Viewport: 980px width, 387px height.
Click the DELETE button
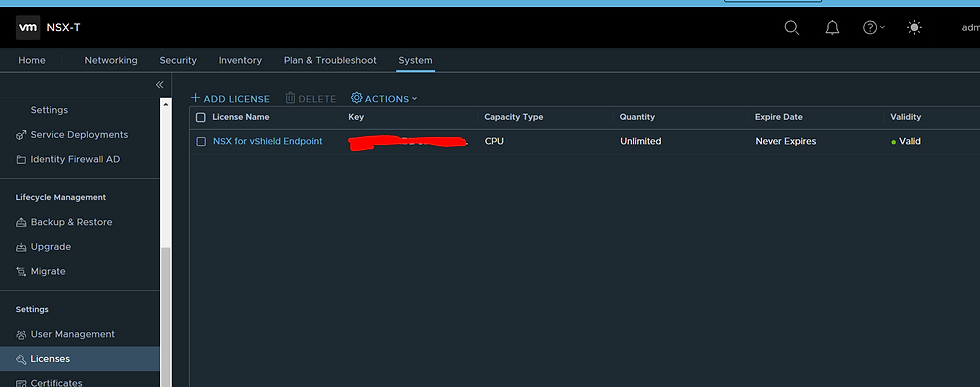click(x=311, y=99)
